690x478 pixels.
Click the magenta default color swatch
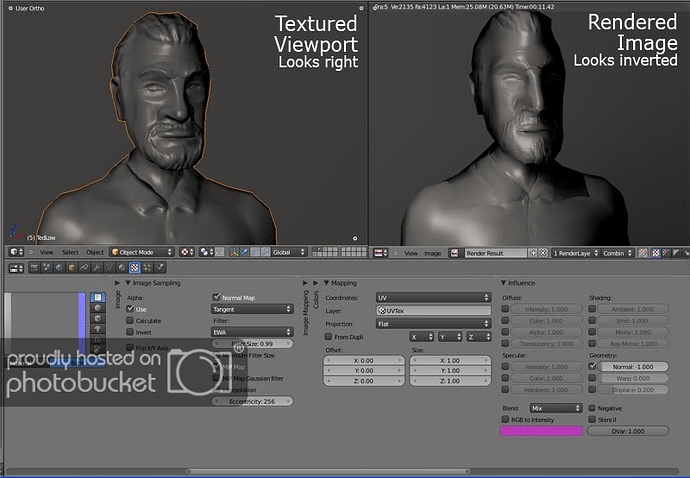click(x=541, y=431)
